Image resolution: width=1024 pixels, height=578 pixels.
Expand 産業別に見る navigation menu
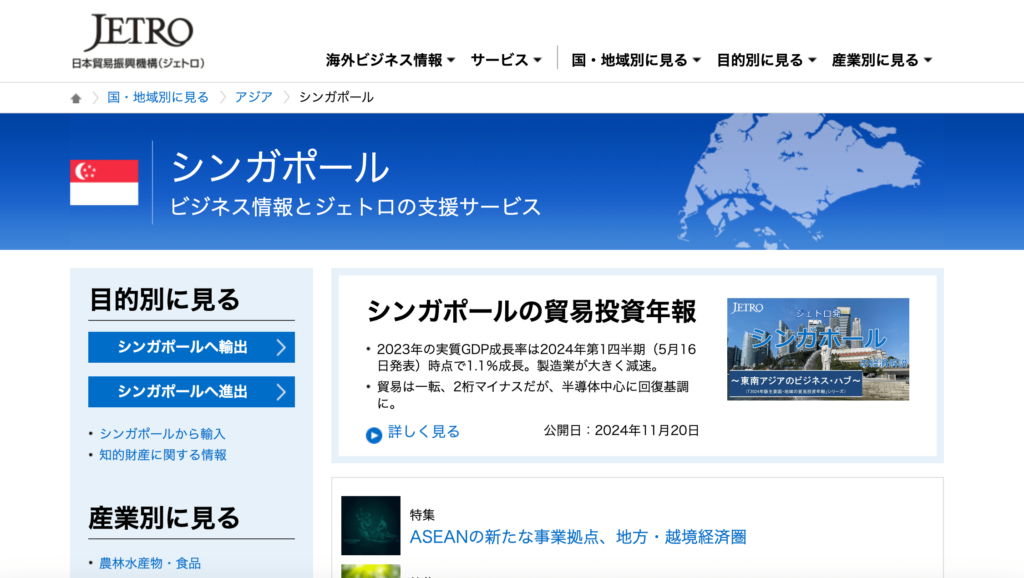(x=882, y=60)
